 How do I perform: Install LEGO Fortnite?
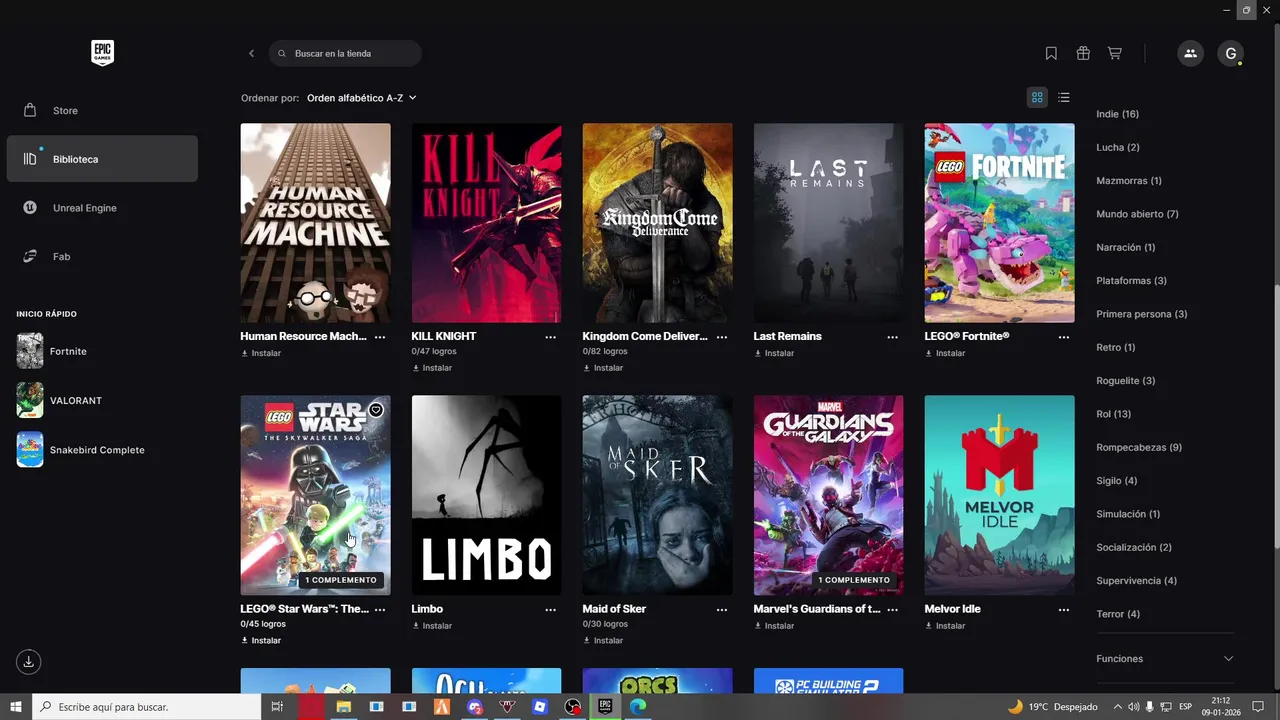point(945,353)
